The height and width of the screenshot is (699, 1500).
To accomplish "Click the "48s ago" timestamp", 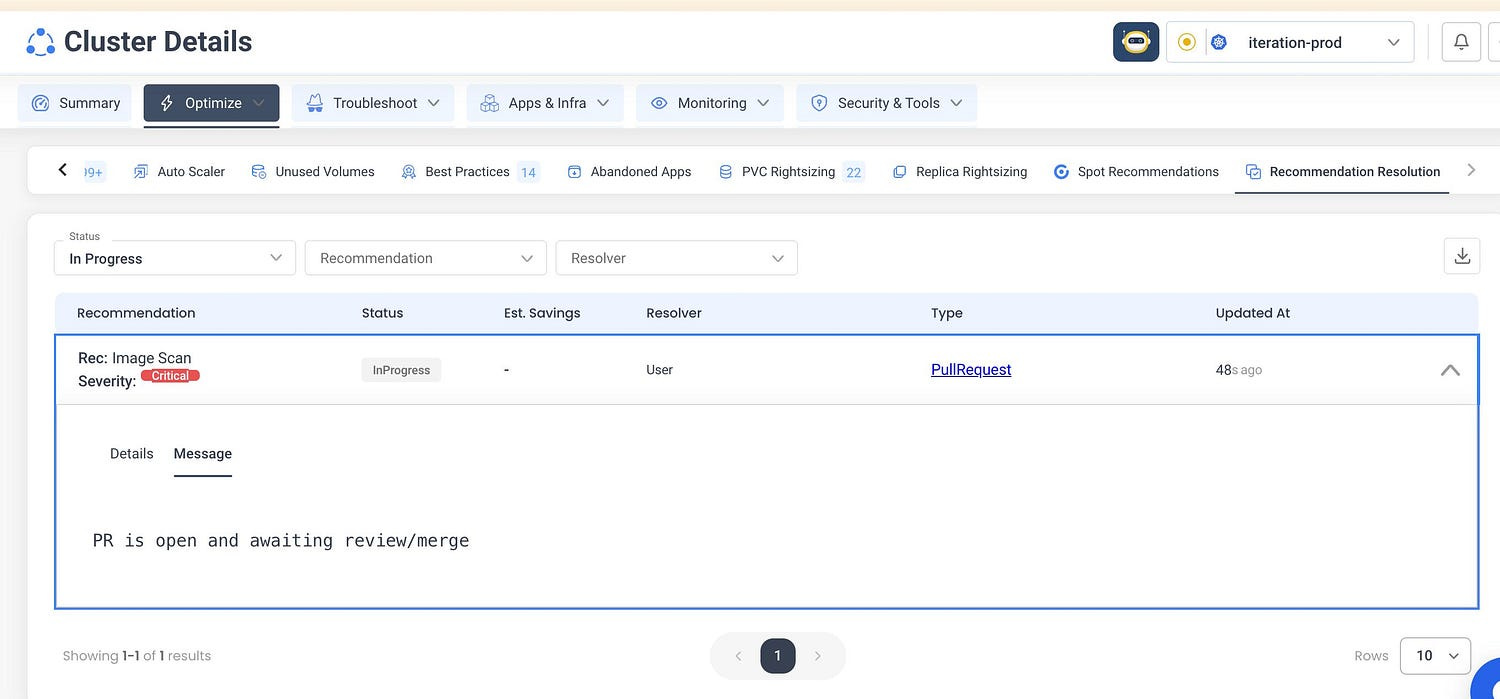I will 1239,370.
